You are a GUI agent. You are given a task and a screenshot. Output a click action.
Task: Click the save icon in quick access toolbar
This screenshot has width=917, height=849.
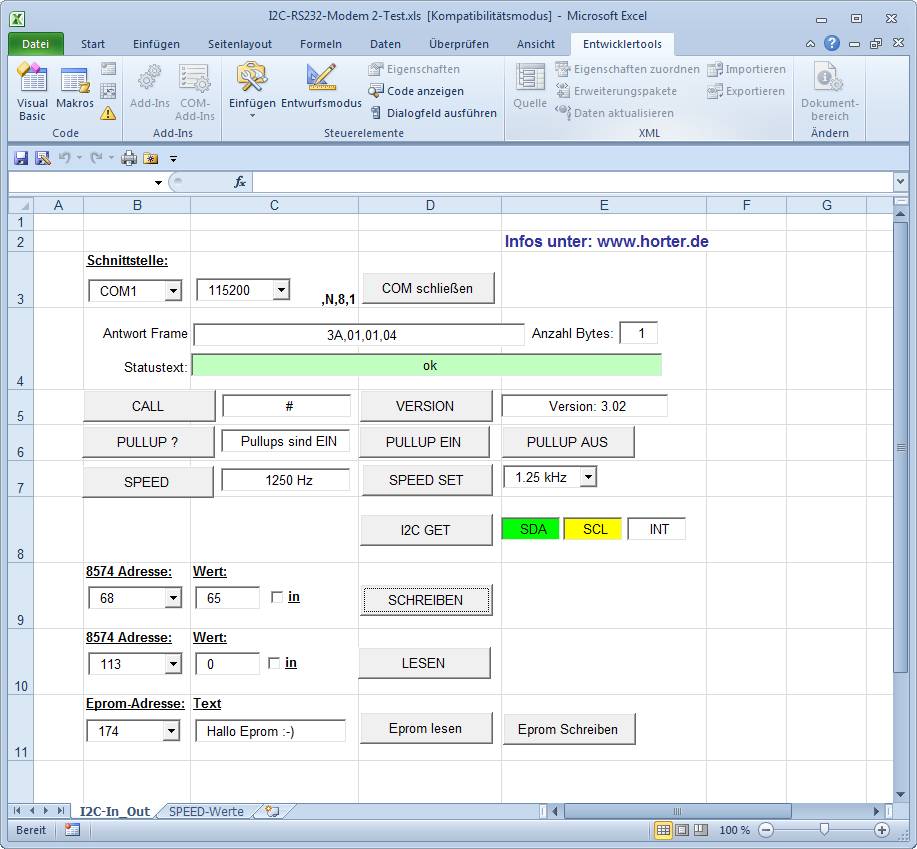point(21,158)
